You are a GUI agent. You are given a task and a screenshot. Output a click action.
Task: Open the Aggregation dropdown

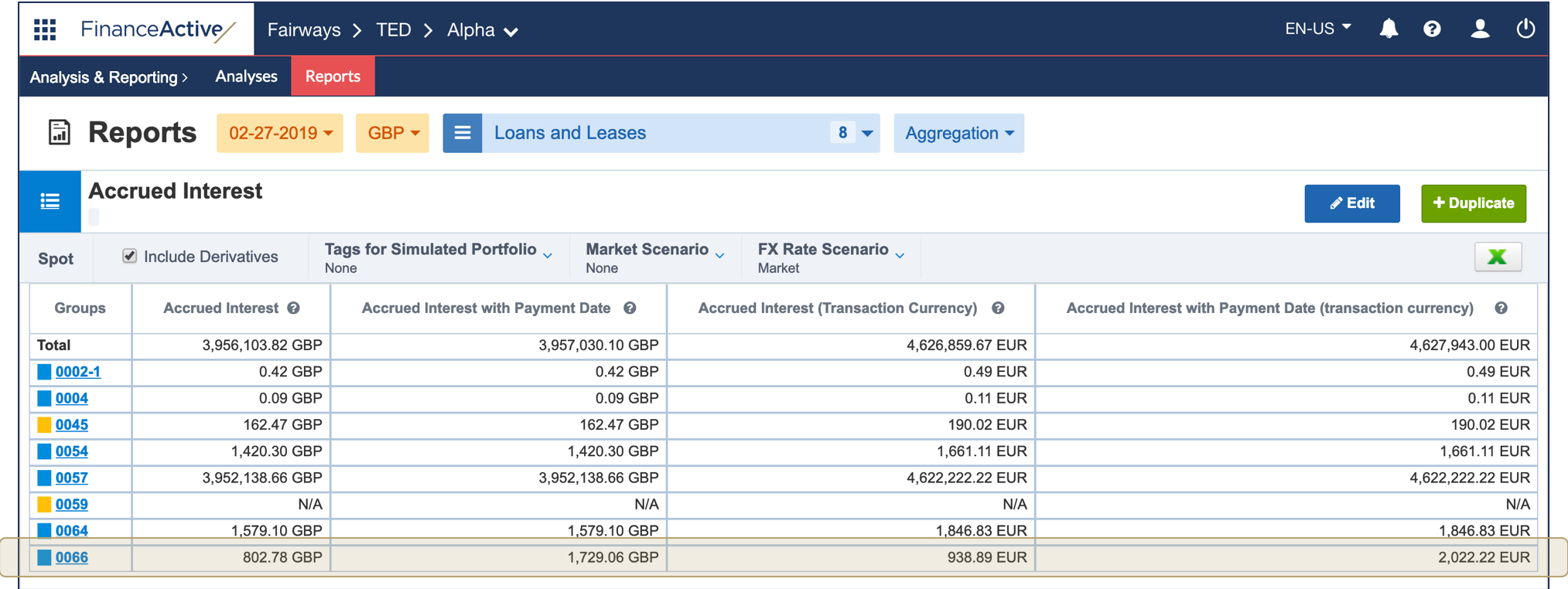[958, 133]
